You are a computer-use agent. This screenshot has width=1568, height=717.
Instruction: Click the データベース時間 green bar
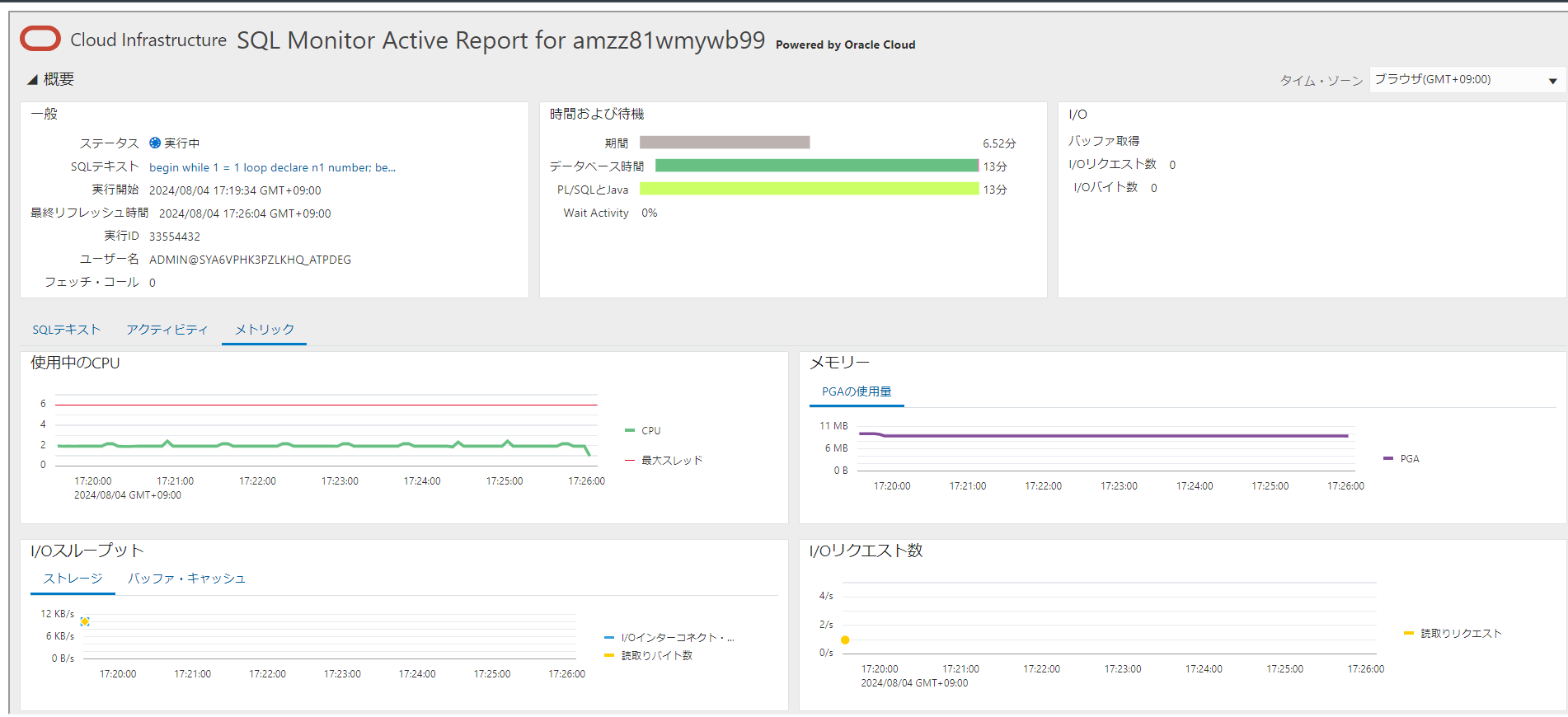(817, 166)
